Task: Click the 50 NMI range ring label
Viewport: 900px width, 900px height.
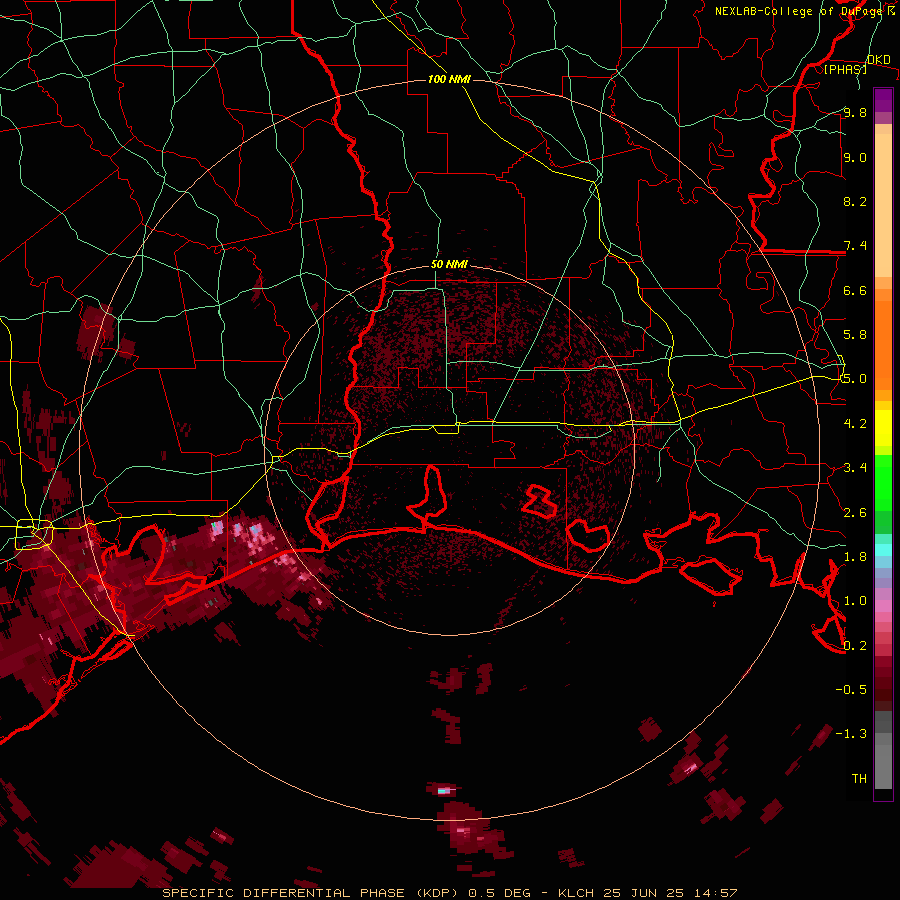Action: pyautogui.click(x=449, y=264)
